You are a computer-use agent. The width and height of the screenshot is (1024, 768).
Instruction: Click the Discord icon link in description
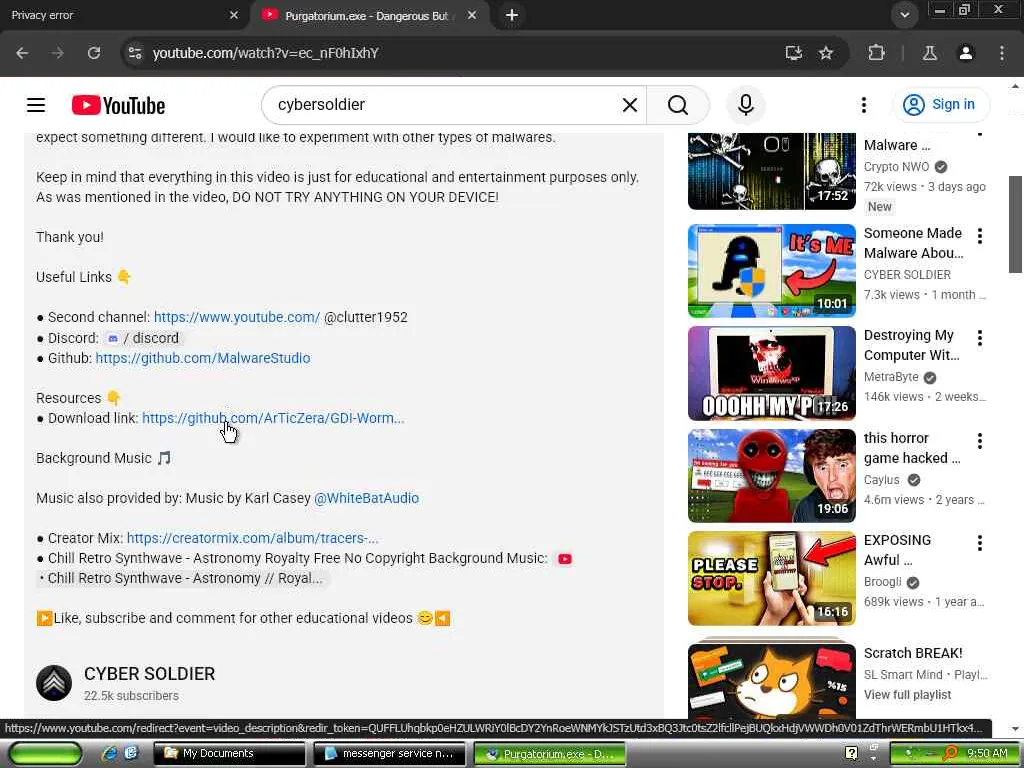click(x=112, y=338)
